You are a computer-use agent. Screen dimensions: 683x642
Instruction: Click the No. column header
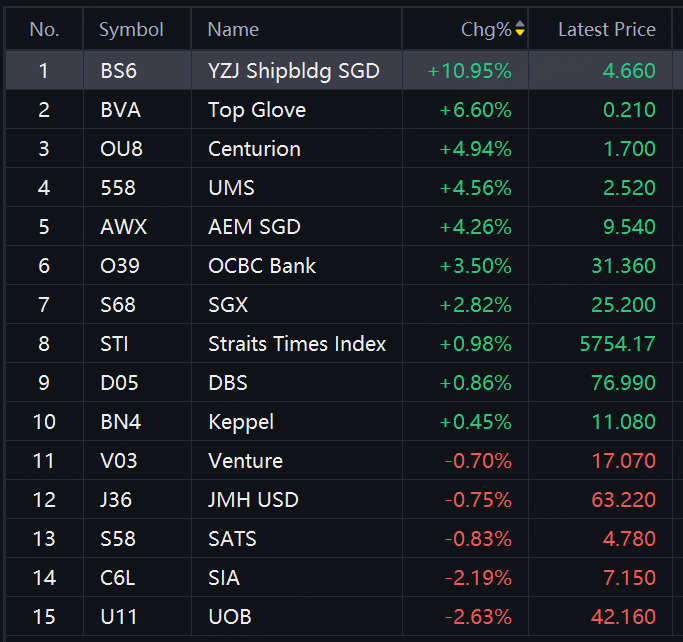(44, 30)
